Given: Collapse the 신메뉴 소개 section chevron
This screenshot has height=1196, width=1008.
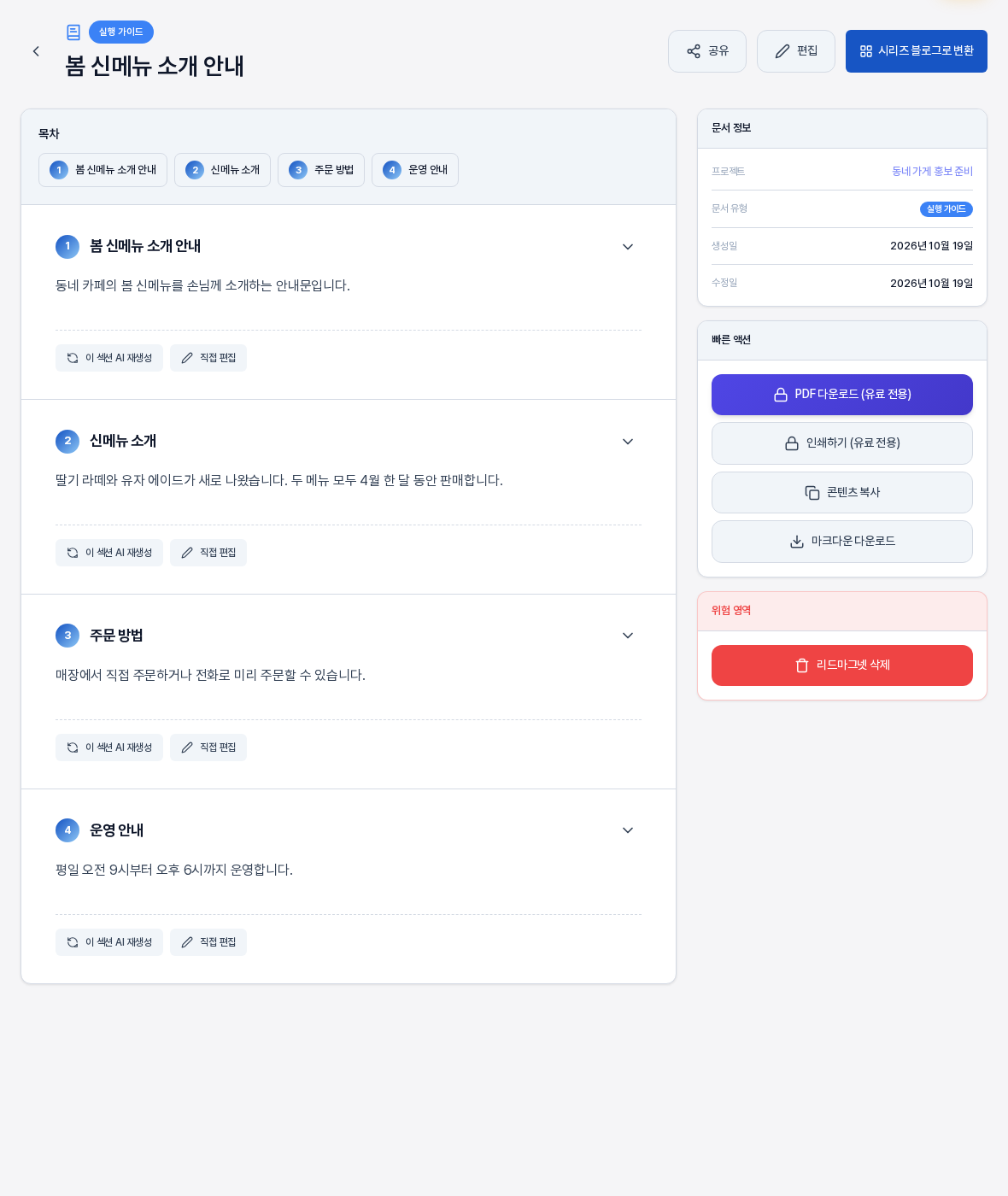Looking at the screenshot, I should [x=628, y=442].
